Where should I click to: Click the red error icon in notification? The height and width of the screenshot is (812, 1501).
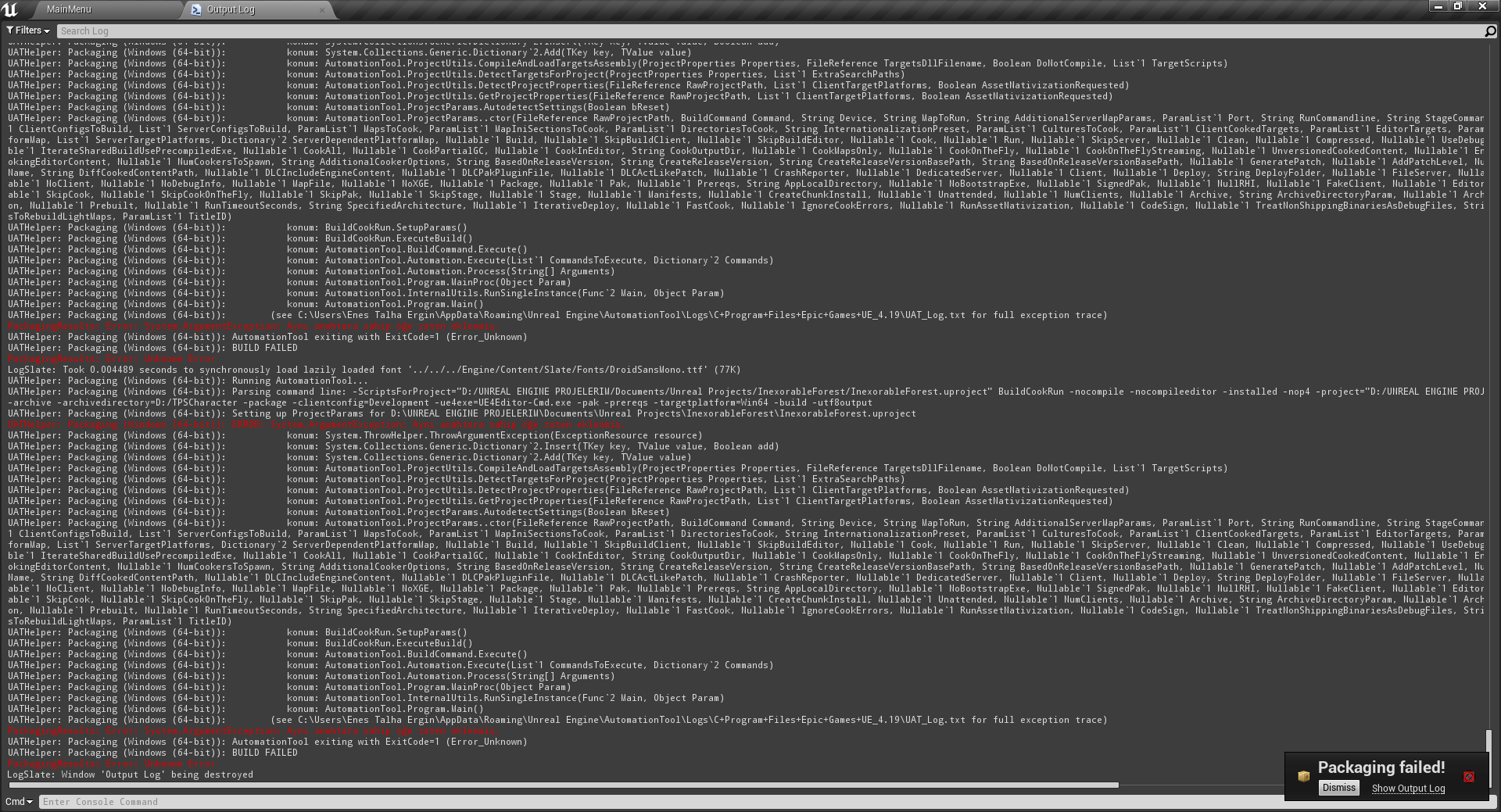[1469, 777]
